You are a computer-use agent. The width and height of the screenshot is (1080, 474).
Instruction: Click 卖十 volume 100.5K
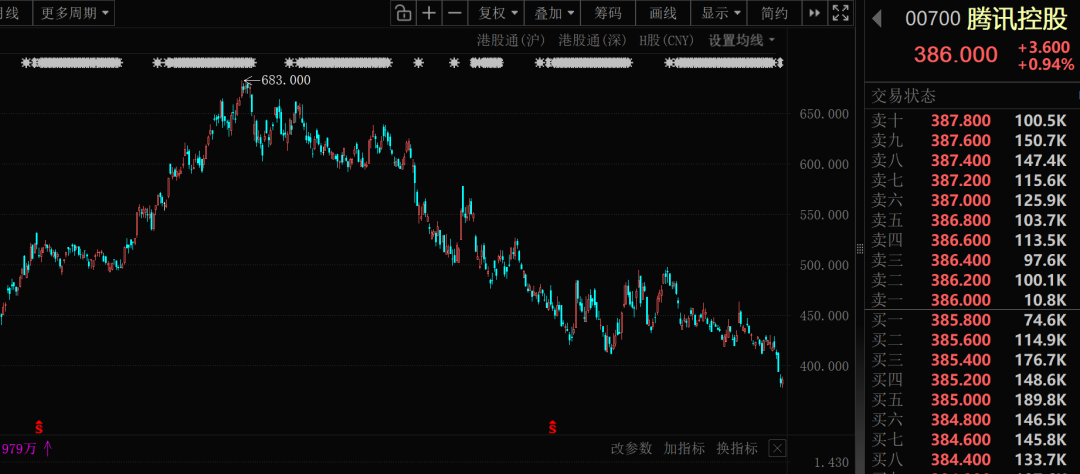click(x=1040, y=121)
